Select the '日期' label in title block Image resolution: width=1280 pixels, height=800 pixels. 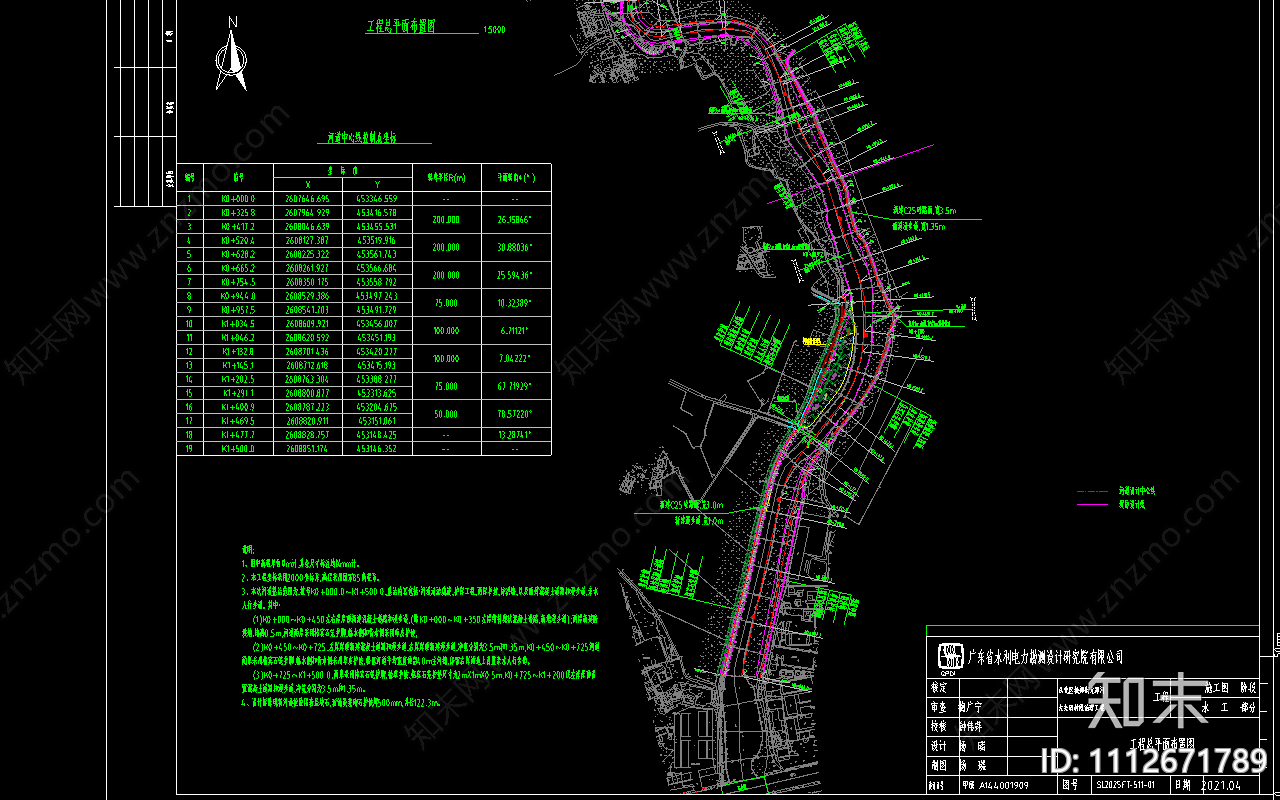tap(1182, 785)
